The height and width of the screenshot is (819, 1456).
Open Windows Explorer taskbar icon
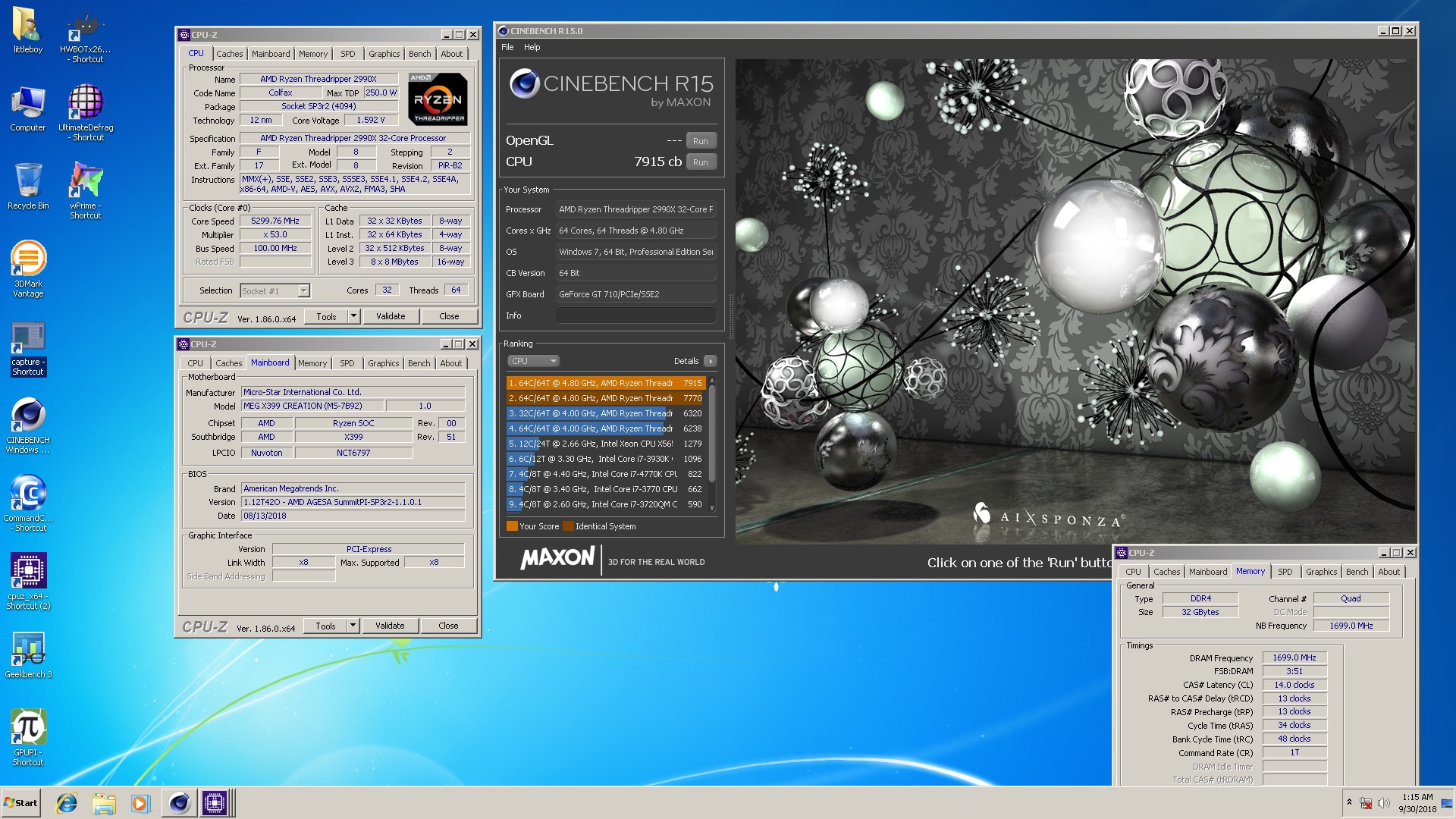pyautogui.click(x=104, y=803)
